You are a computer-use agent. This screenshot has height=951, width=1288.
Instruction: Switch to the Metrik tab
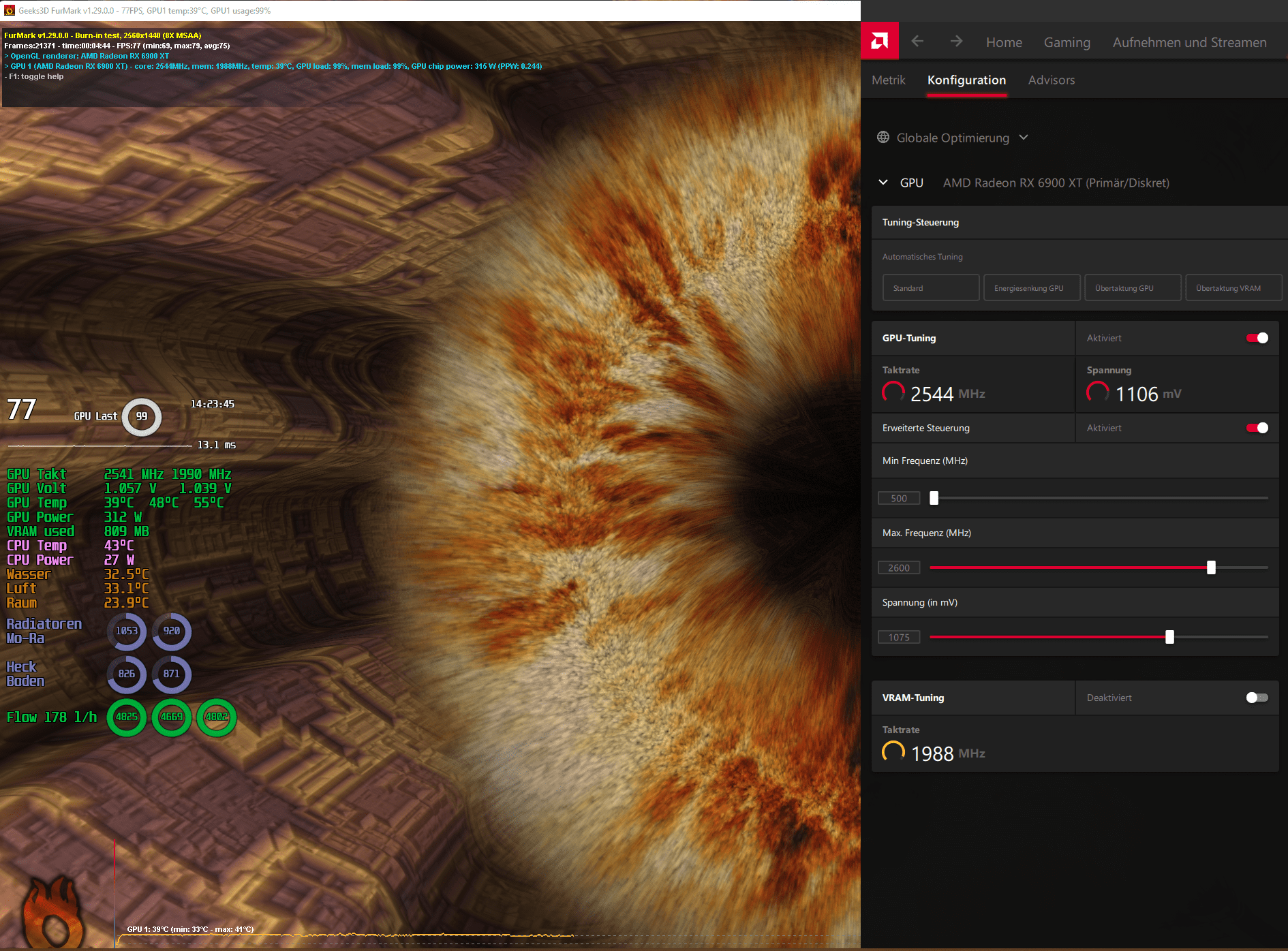pyautogui.click(x=889, y=80)
